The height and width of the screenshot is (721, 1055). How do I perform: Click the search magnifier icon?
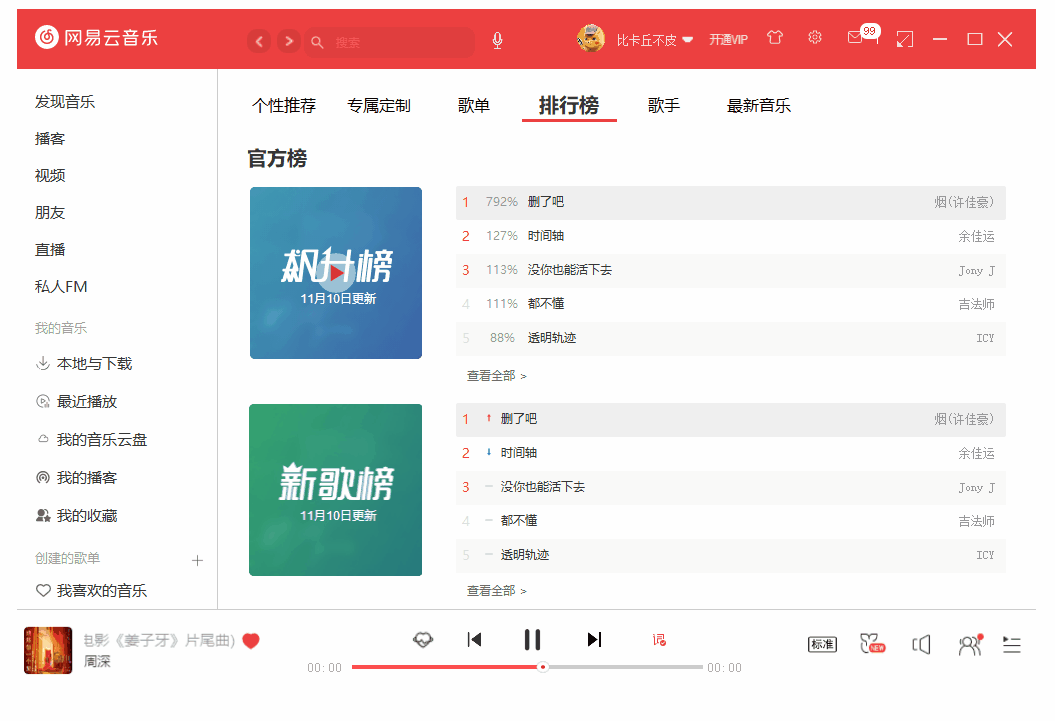(x=317, y=42)
